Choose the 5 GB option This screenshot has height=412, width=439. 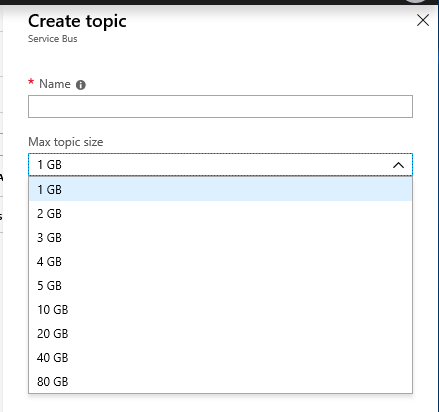tap(220, 286)
